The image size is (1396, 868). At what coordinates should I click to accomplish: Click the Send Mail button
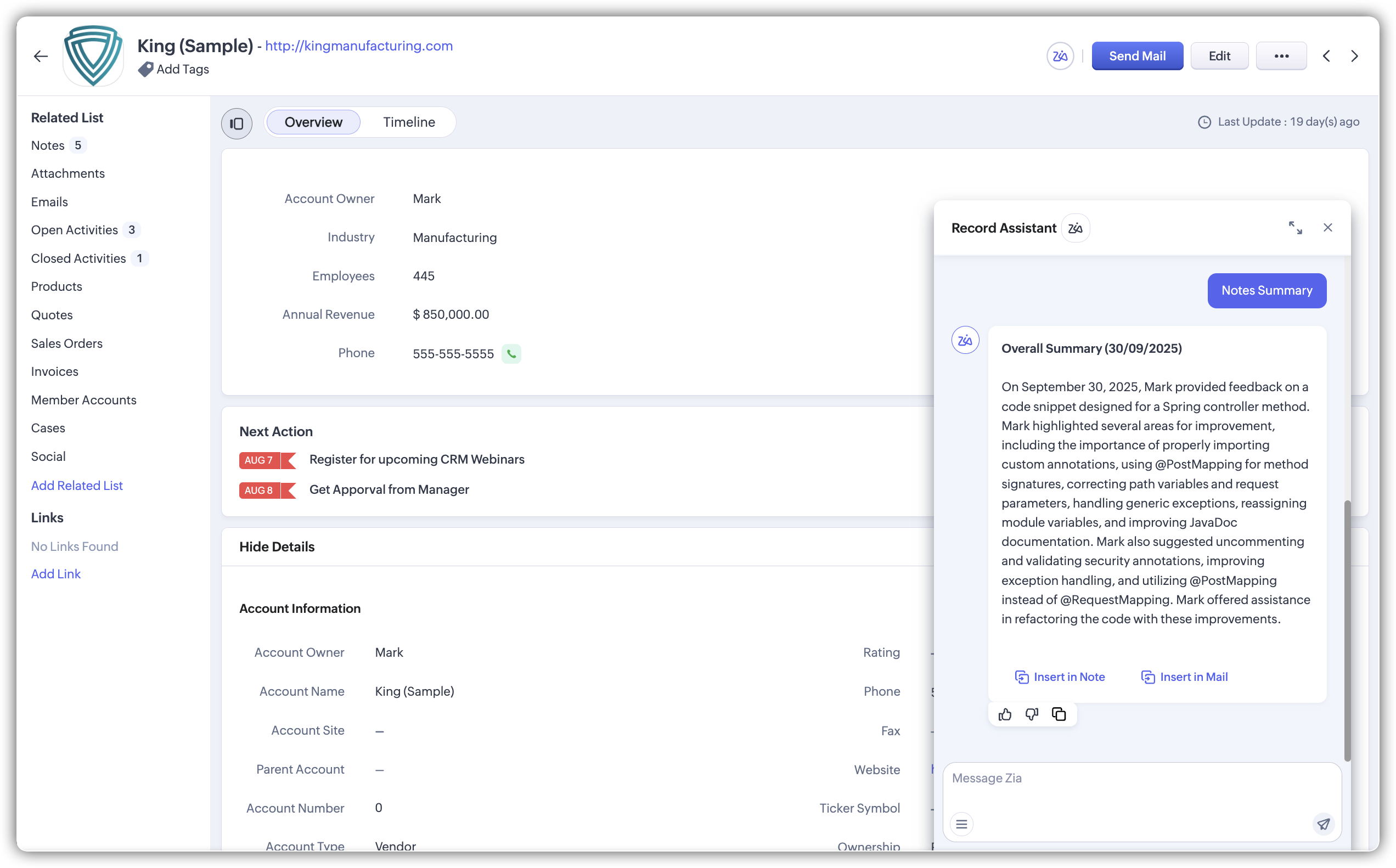(1136, 57)
